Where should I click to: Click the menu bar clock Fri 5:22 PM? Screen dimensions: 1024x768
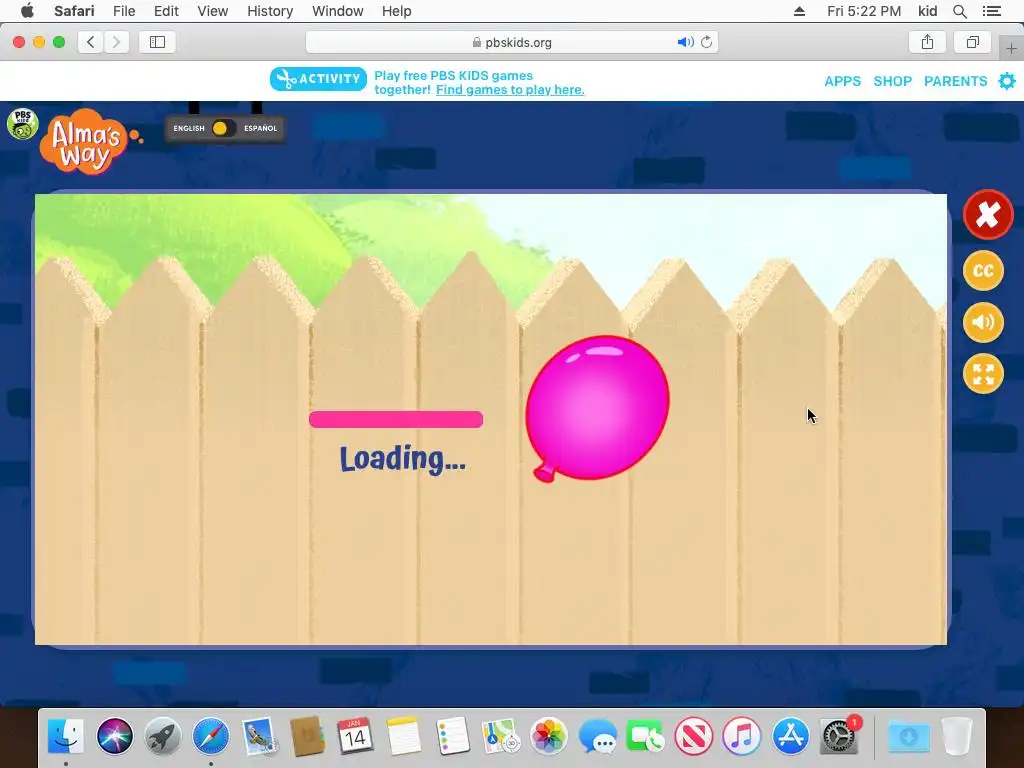tap(864, 11)
